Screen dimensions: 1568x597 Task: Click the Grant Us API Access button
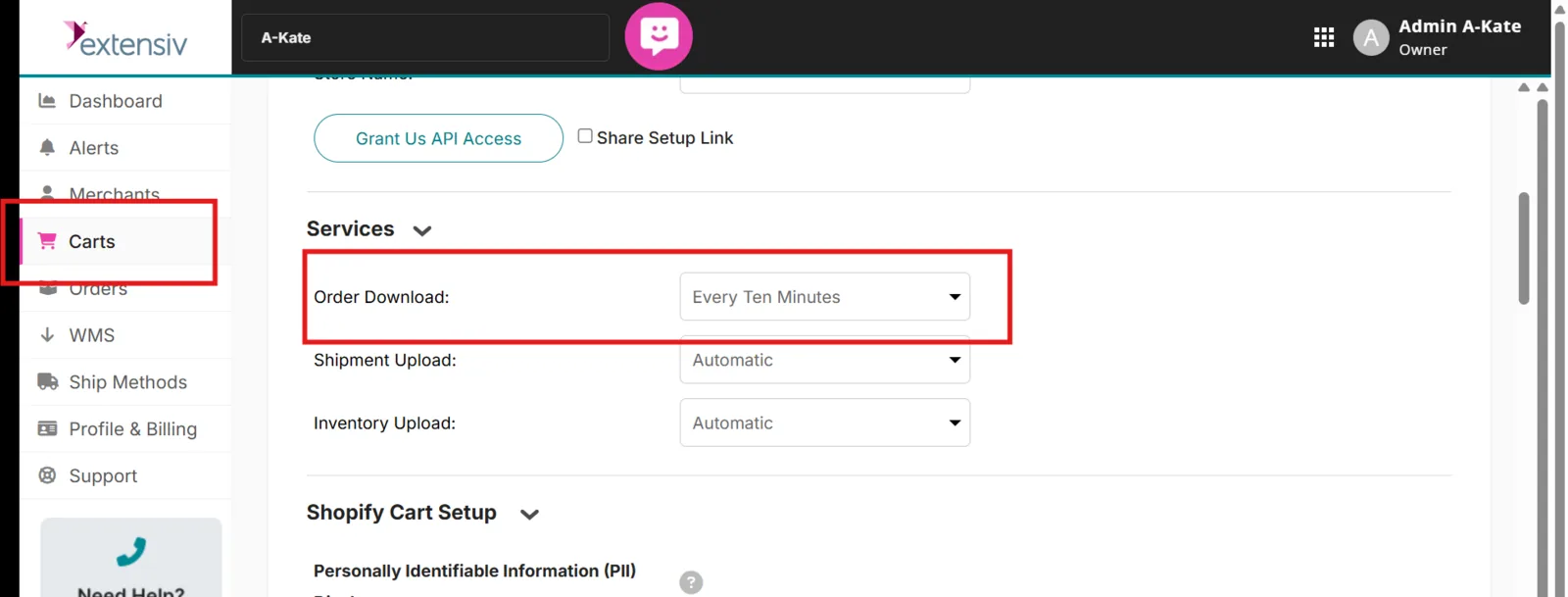[438, 138]
